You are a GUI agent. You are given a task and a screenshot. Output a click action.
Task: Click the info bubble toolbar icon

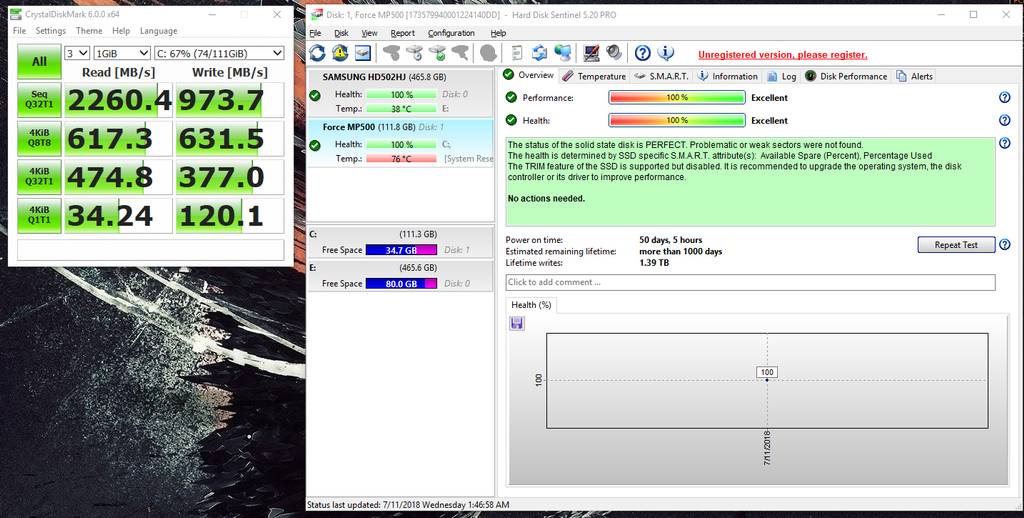(665, 54)
